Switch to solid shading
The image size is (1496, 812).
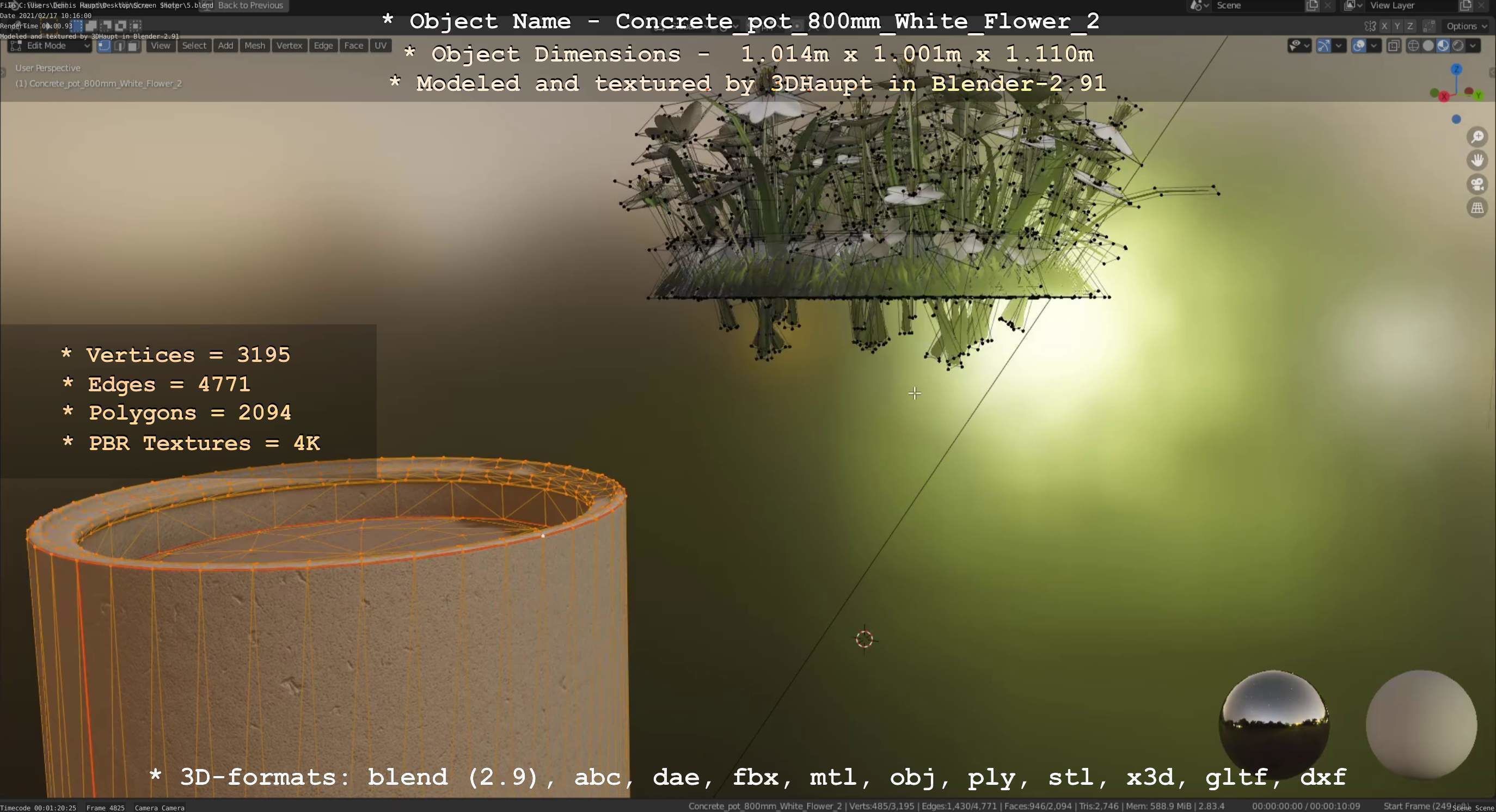[1428, 46]
